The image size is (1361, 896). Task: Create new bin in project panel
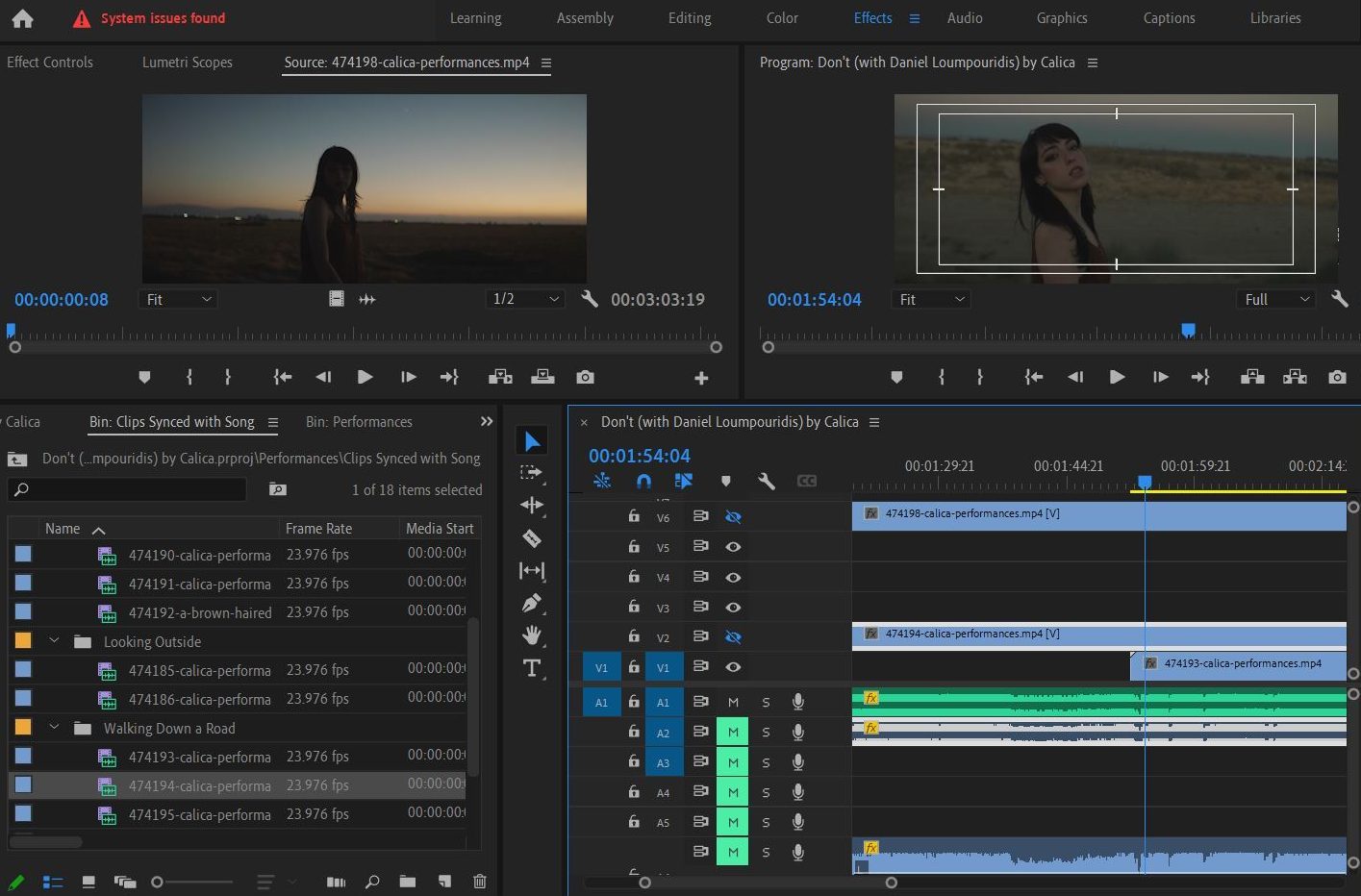click(x=408, y=882)
